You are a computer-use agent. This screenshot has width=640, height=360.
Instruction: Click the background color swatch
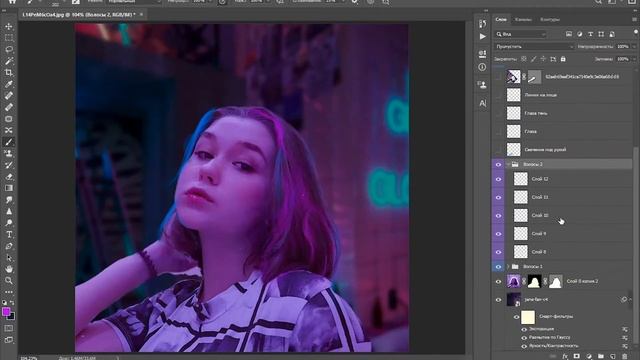(11, 316)
